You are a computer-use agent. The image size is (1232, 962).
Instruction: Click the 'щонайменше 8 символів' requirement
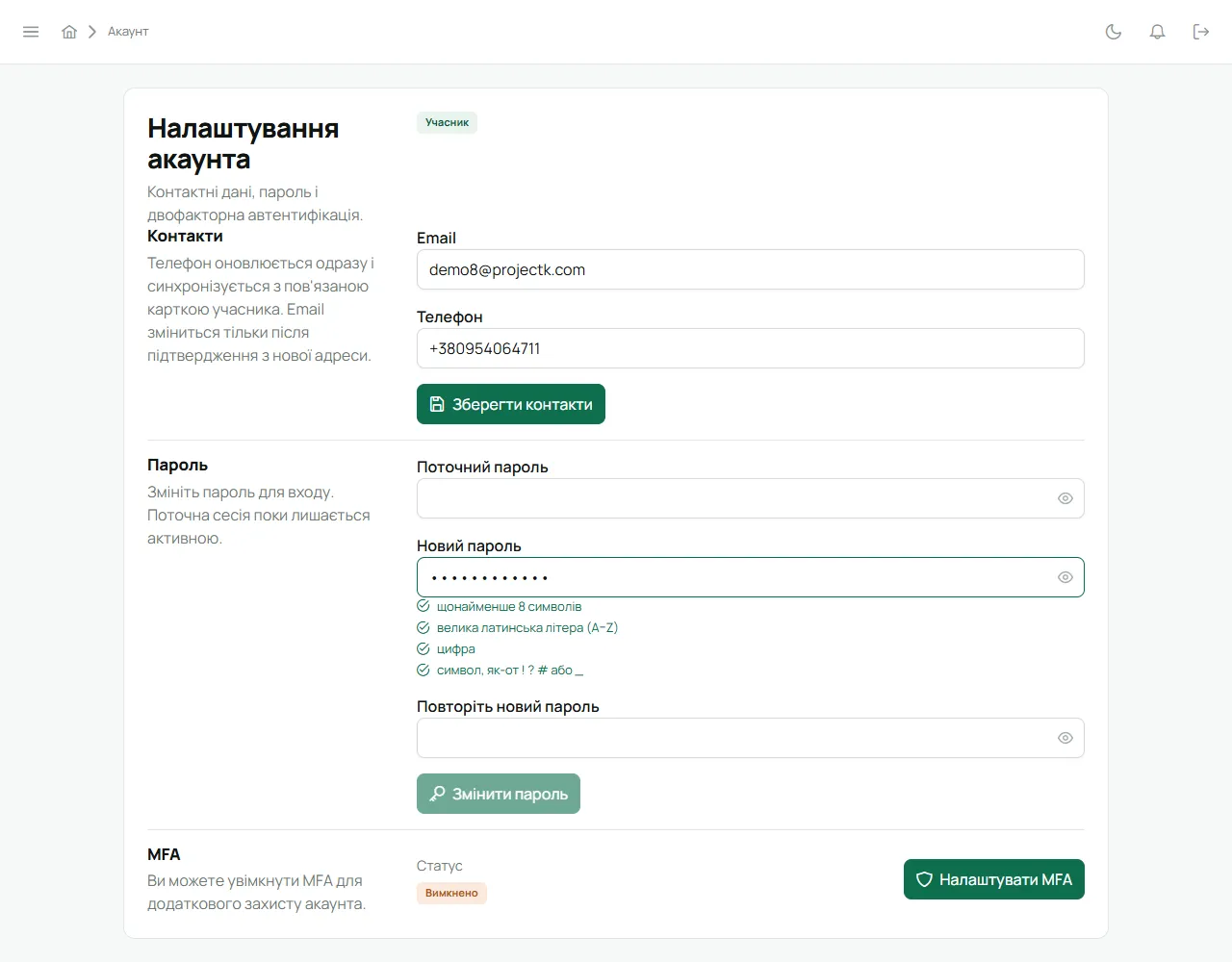[x=500, y=606]
